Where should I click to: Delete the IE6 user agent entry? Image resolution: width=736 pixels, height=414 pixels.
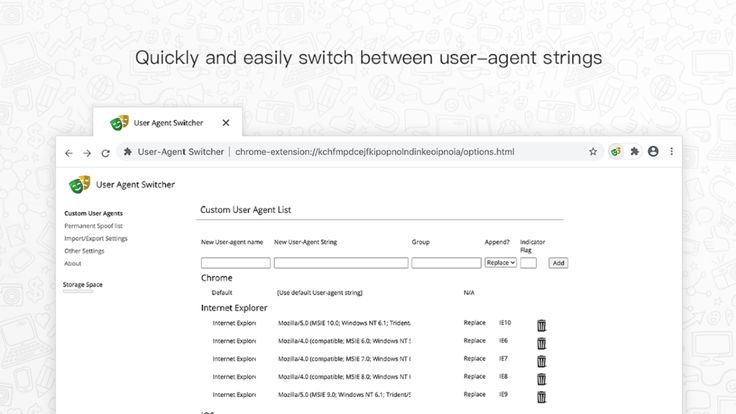(541, 343)
